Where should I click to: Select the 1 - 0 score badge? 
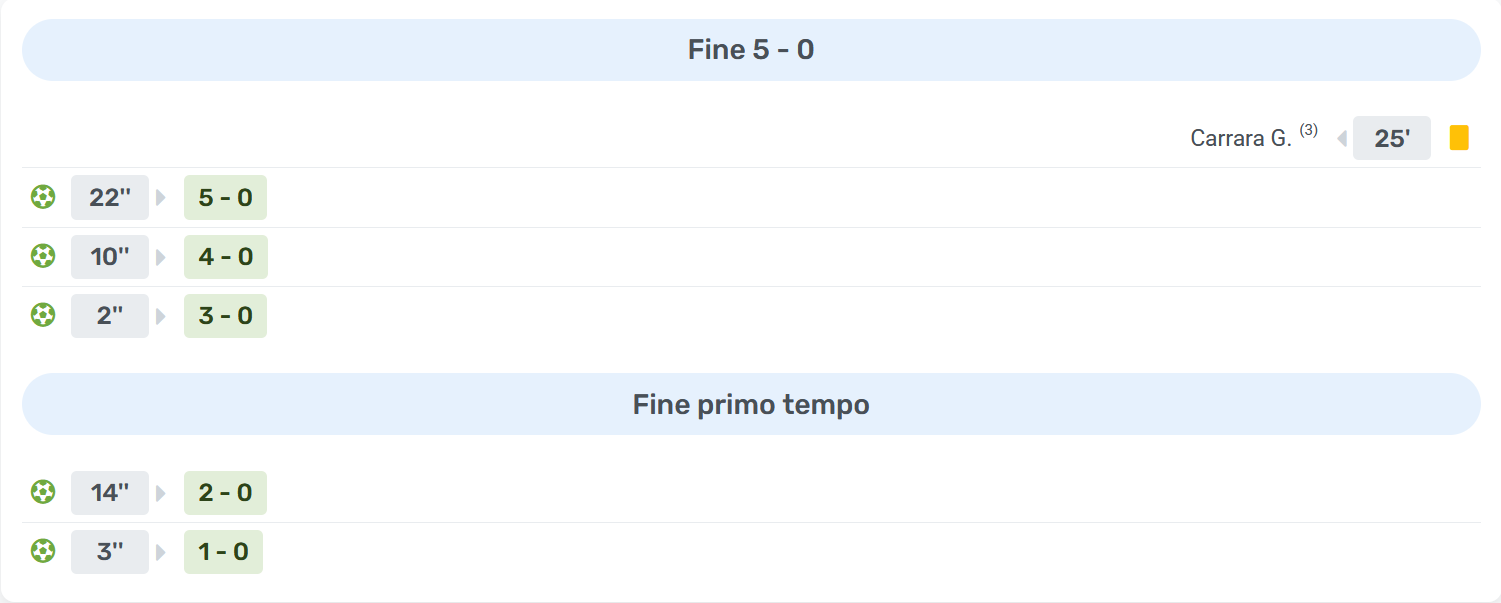(223, 552)
